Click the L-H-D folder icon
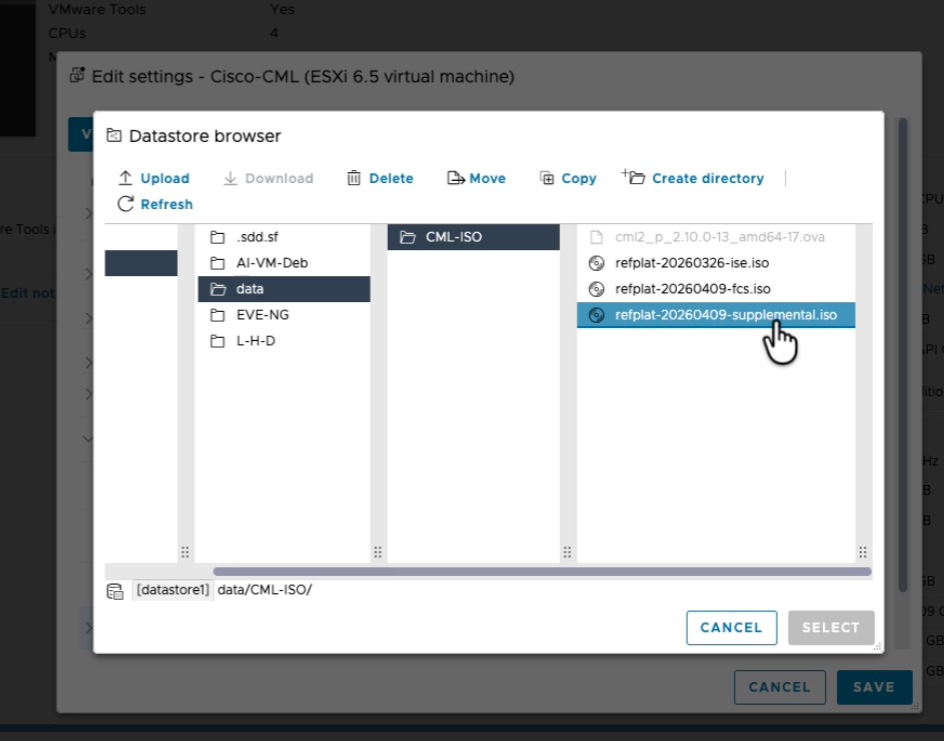The height and width of the screenshot is (741, 944). (x=217, y=341)
